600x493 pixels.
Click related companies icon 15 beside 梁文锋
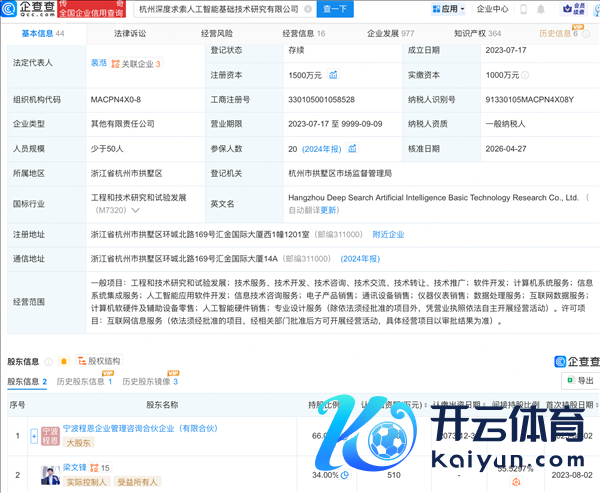point(99,468)
